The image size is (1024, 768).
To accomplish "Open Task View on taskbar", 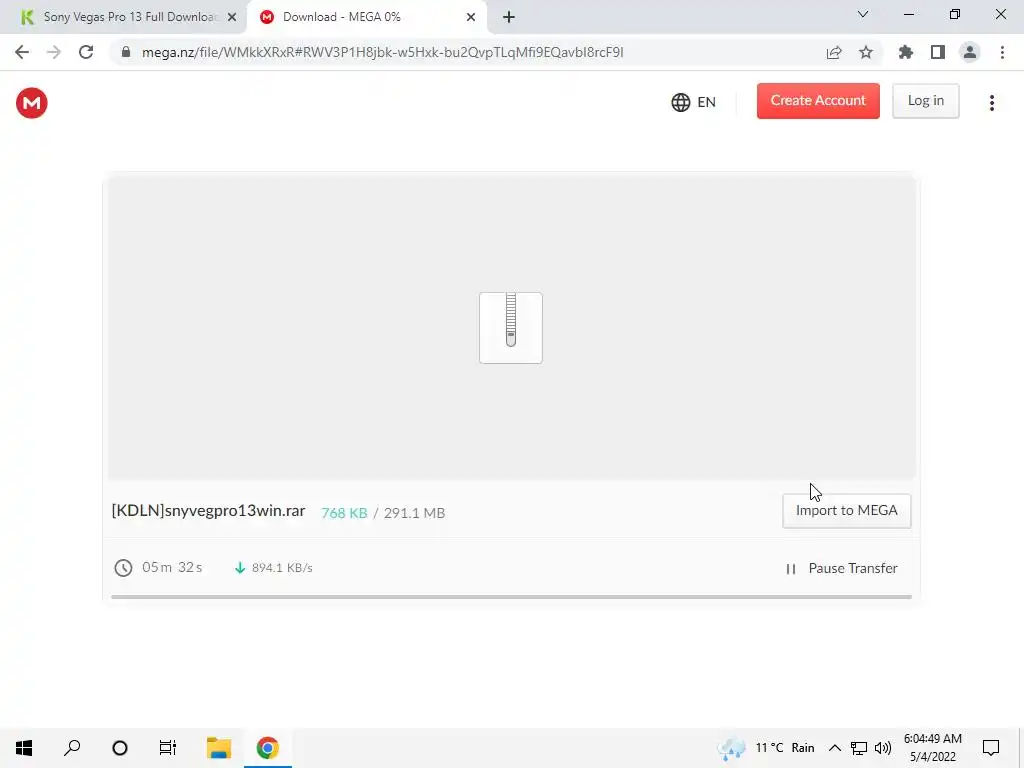I will (168, 748).
